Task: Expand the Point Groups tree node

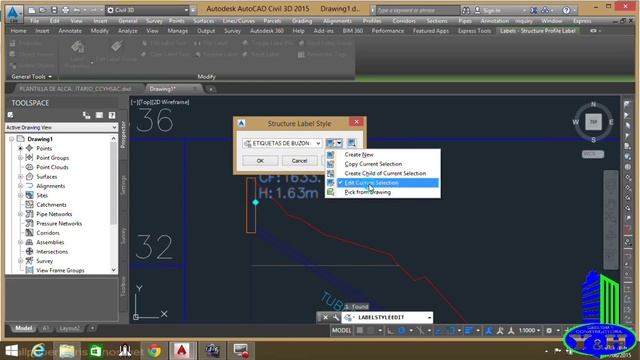Action: 20,158
